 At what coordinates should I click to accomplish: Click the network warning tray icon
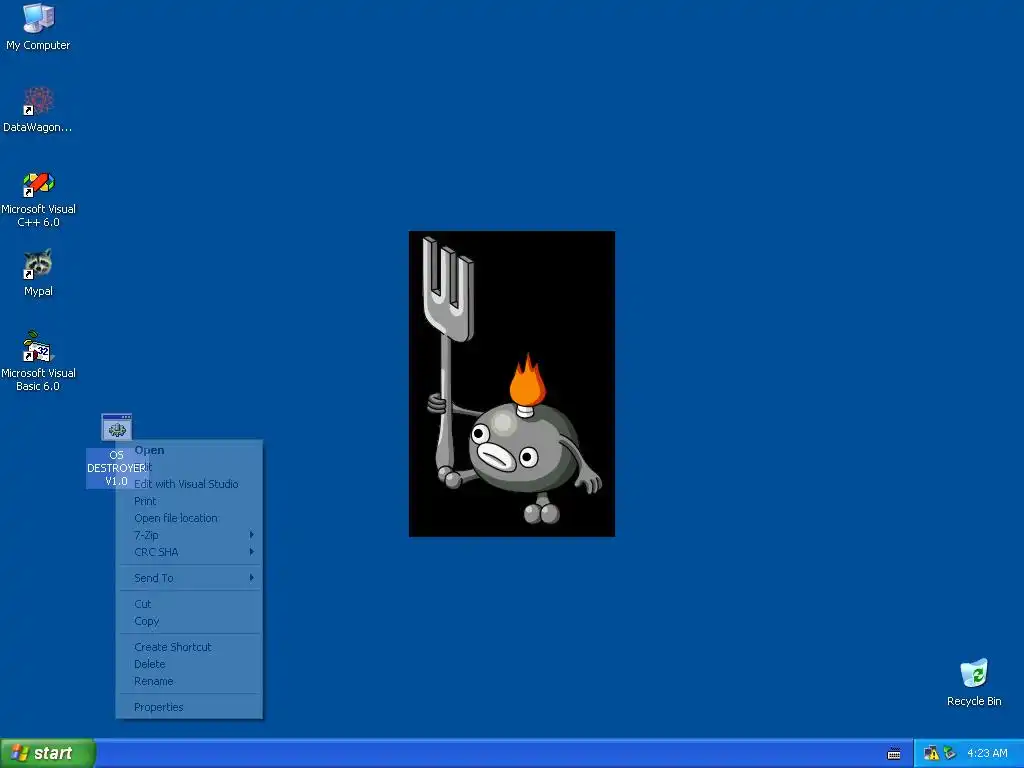(x=931, y=754)
